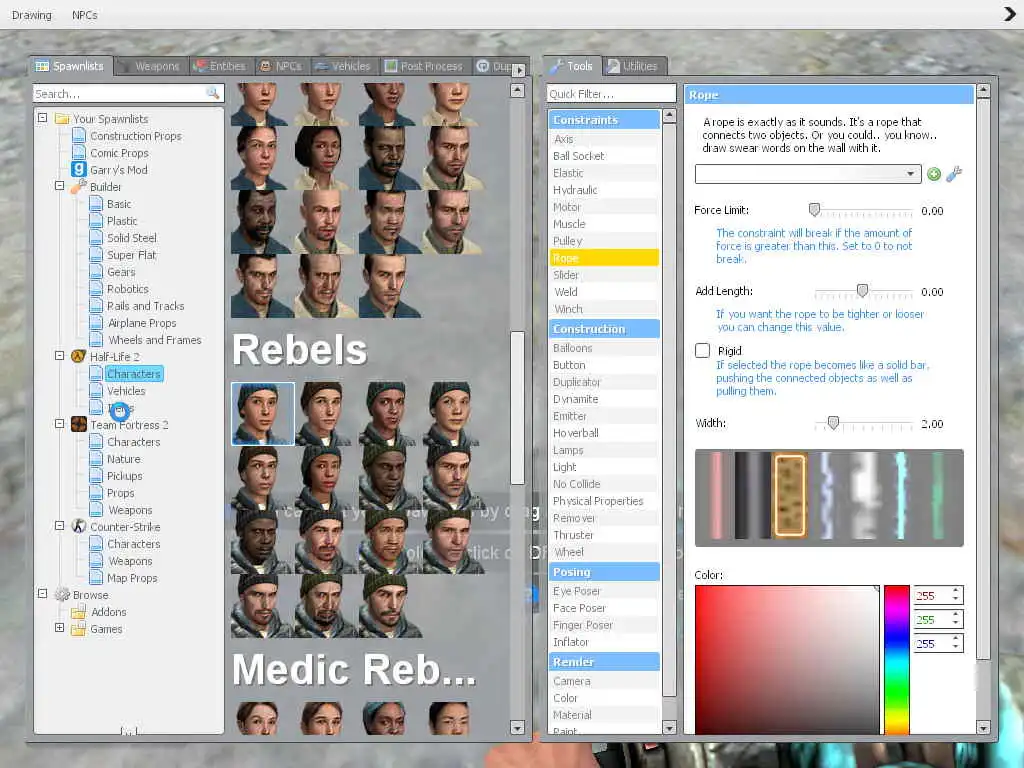
Task: Focus the Quick Filter field
Action: coord(611,93)
